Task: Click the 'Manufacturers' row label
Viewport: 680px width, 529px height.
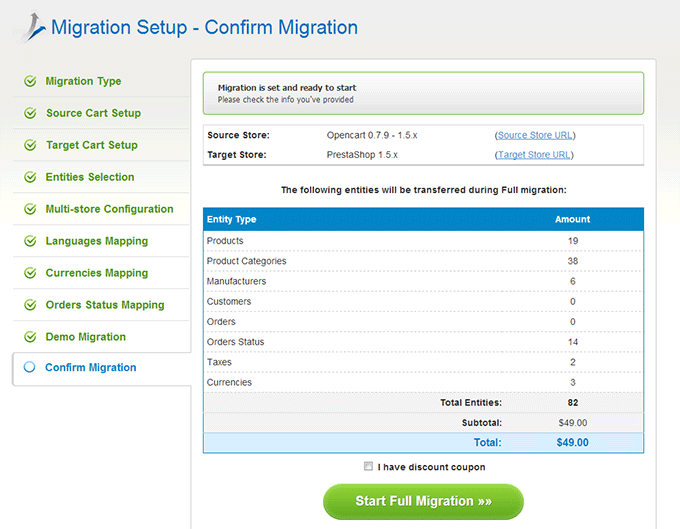Action: tap(236, 281)
